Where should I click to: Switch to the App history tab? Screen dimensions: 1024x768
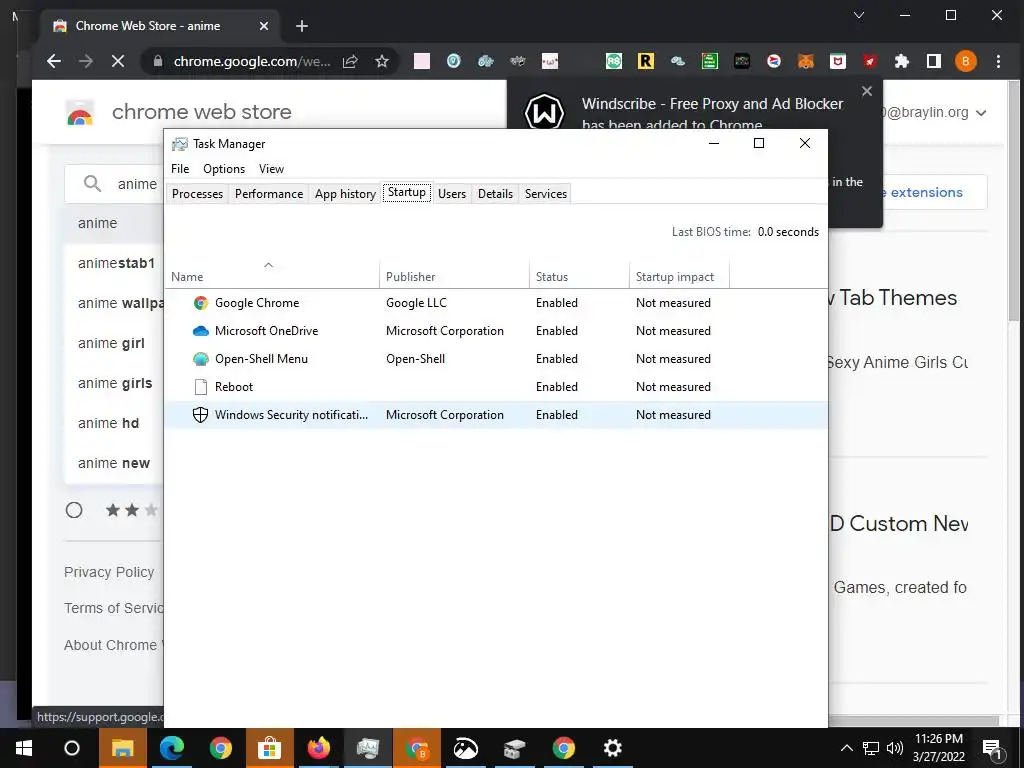click(x=345, y=194)
